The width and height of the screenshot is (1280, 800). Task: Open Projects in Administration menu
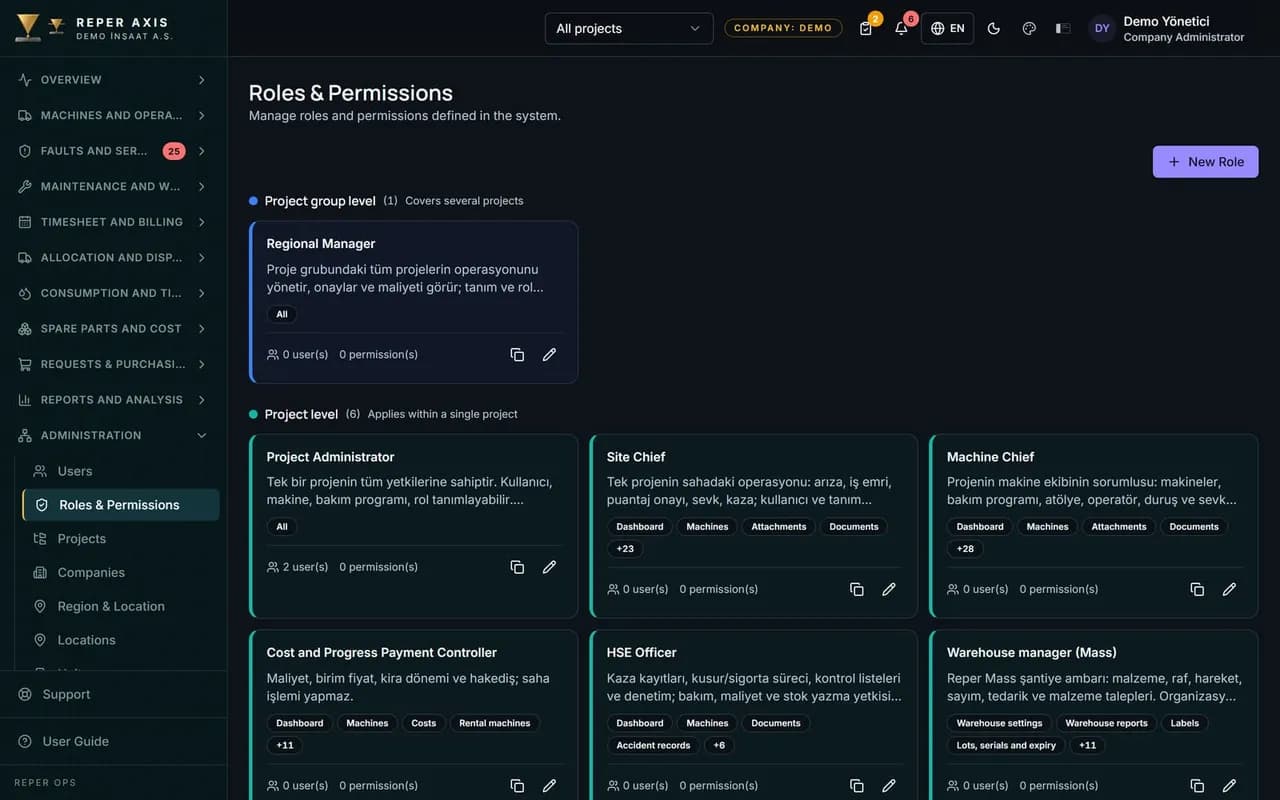[x=120, y=539]
